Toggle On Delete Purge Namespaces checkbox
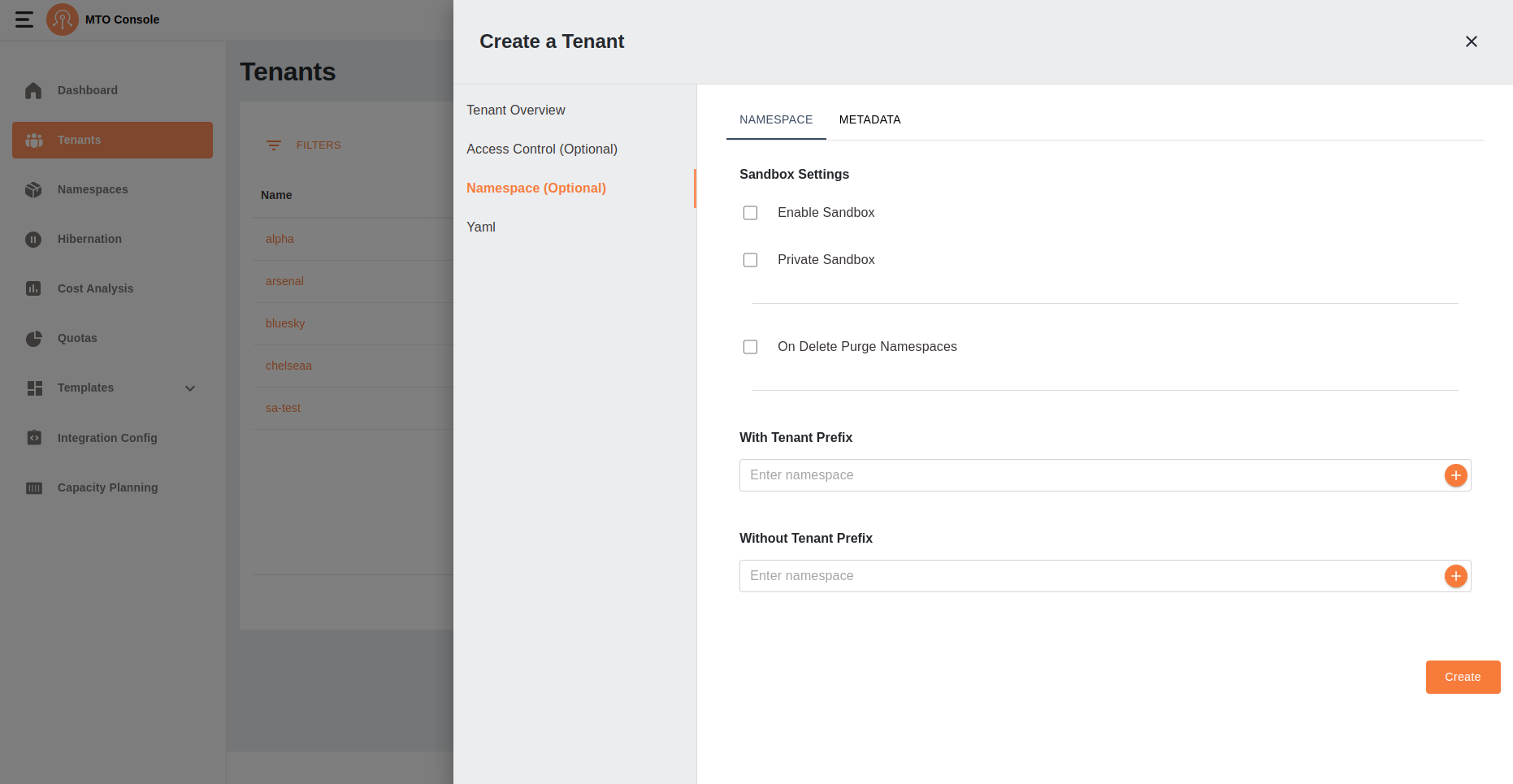Viewport: 1513px width, 784px height. (750, 347)
